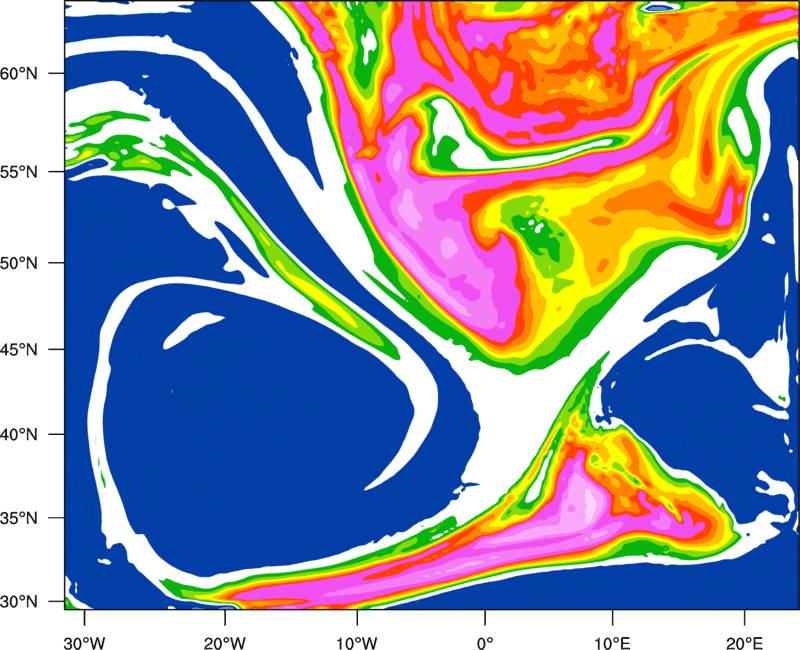
Task: Click the 20°W longitude label
Action: (225, 643)
